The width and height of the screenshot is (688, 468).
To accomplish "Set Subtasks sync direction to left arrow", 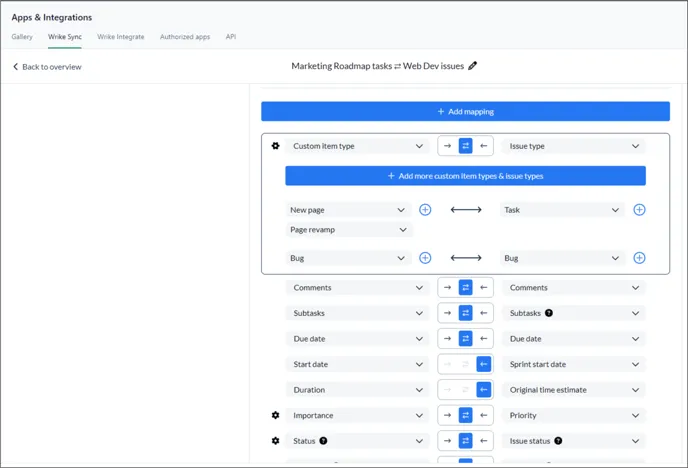I will click(x=484, y=313).
